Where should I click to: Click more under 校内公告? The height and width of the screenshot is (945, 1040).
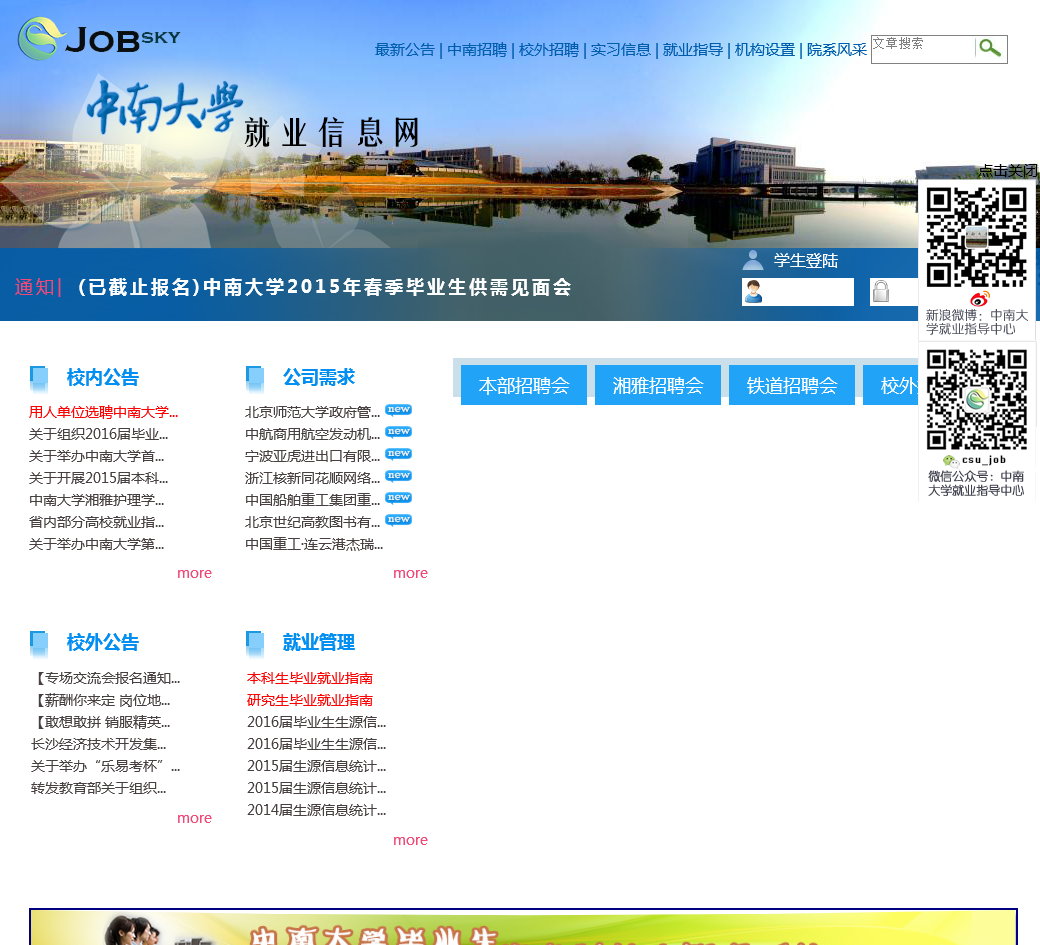coord(194,573)
